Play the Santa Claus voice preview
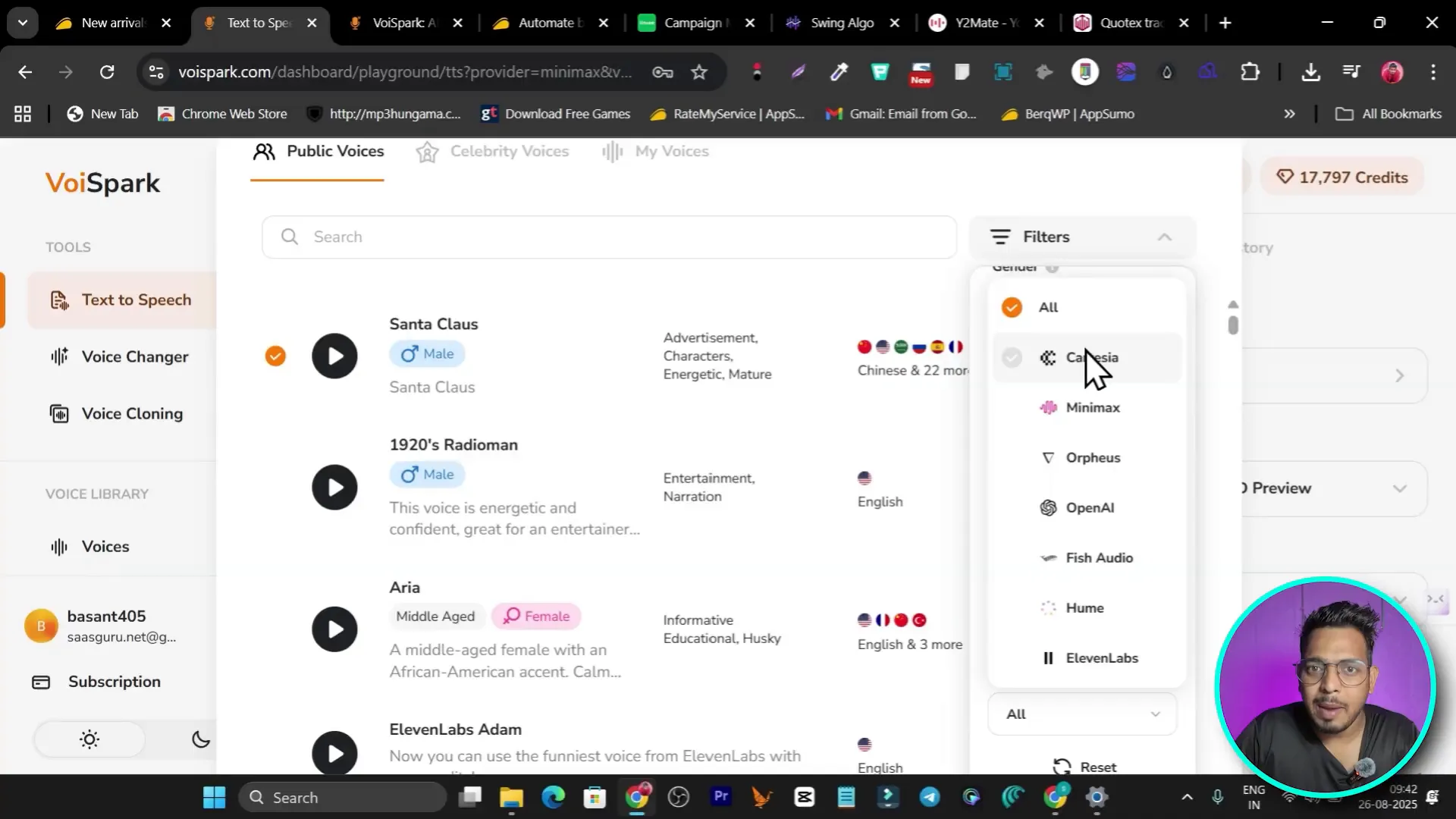Image resolution: width=1456 pixels, height=819 pixels. click(334, 356)
